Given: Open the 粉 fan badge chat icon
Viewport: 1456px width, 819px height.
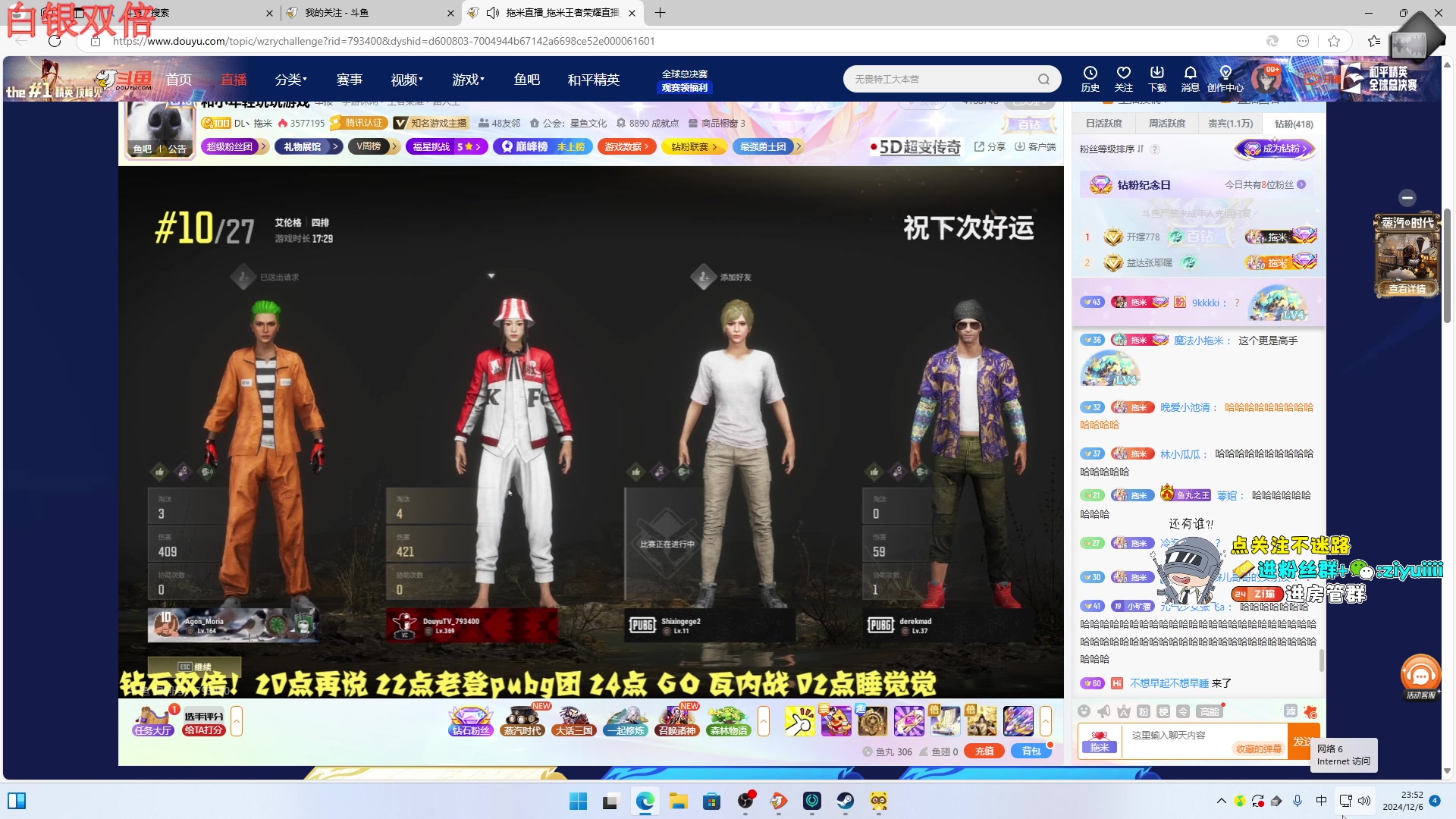Looking at the screenshot, I should (1143, 711).
